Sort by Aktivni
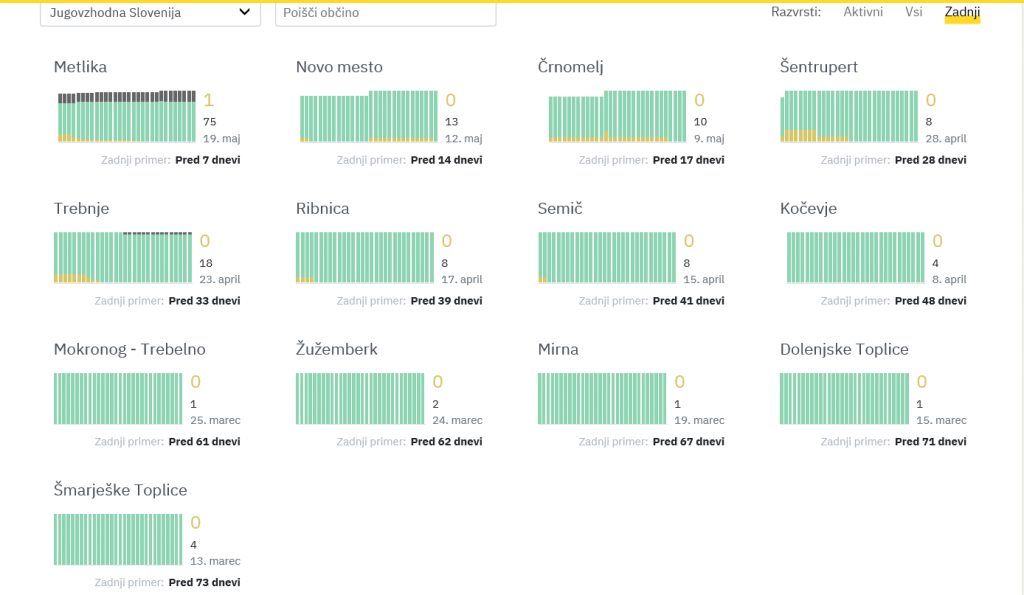The height and width of the screenshot is (595, 1024). click(863, 12)
